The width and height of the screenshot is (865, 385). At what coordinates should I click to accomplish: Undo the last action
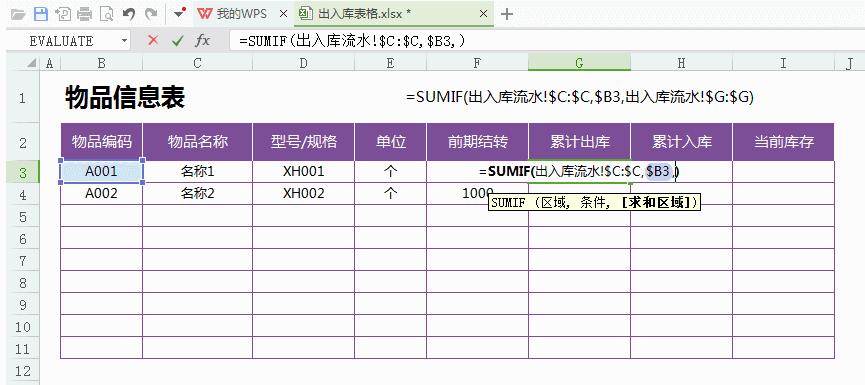coord(129,14)
